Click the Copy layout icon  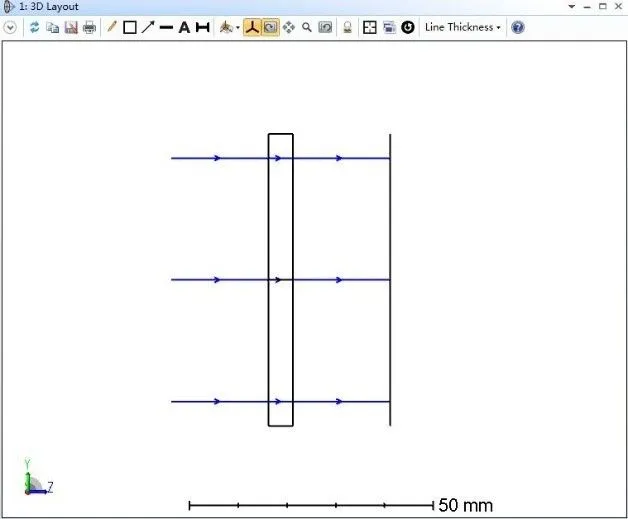click(52, 27)
